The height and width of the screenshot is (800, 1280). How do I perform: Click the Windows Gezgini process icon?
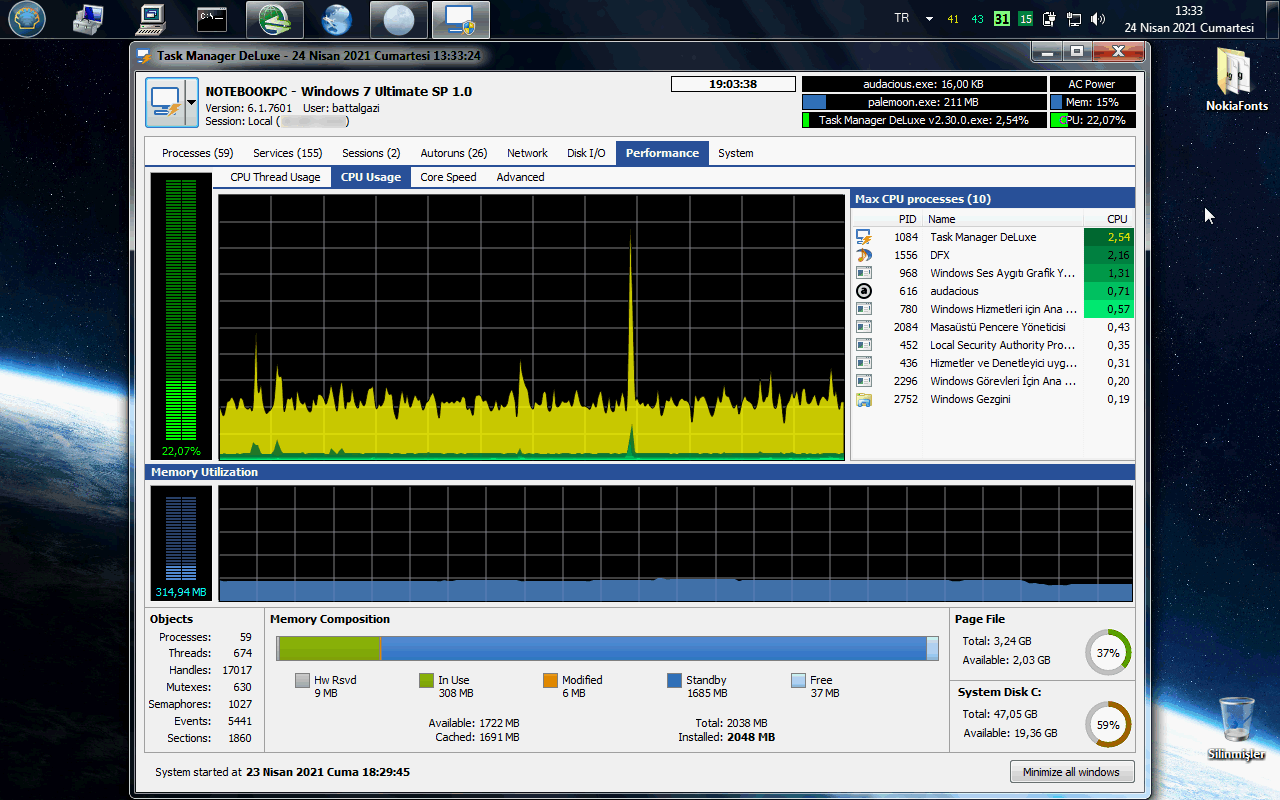(864, 399)
